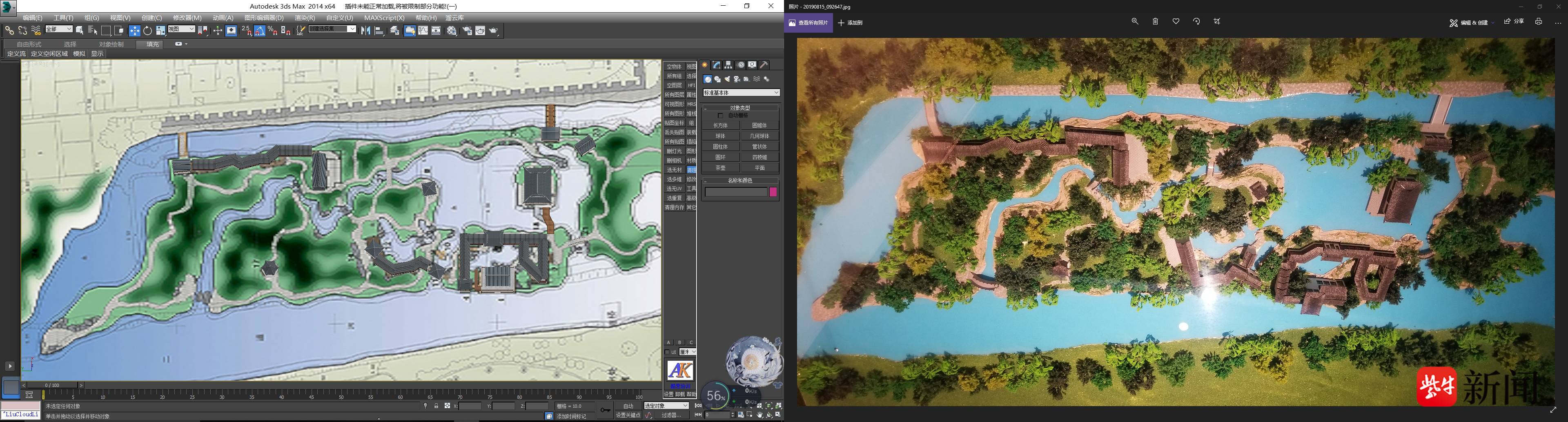Click the rotate icon in Photos window

pos(1197,21)
